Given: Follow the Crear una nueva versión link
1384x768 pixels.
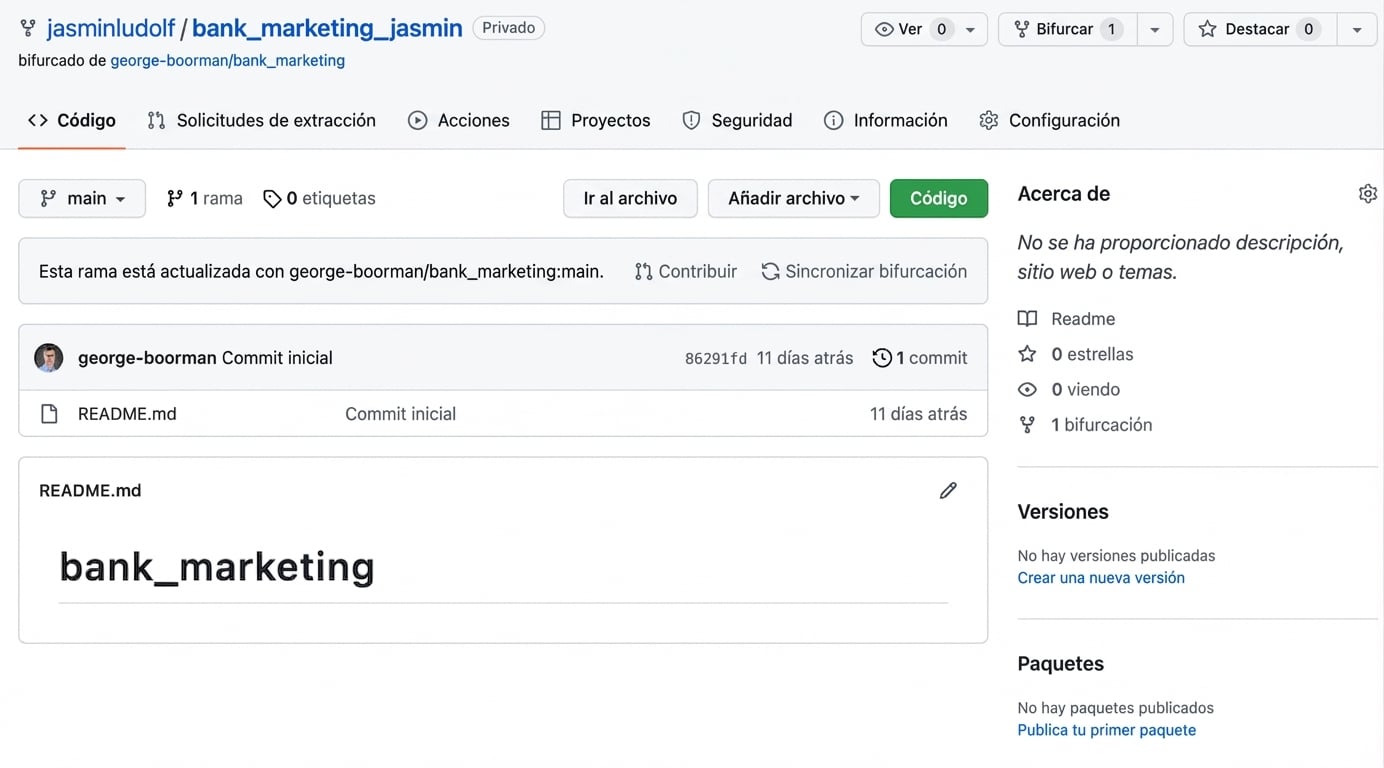Looking at the screenshot, I should click(x=1101, y=578).
